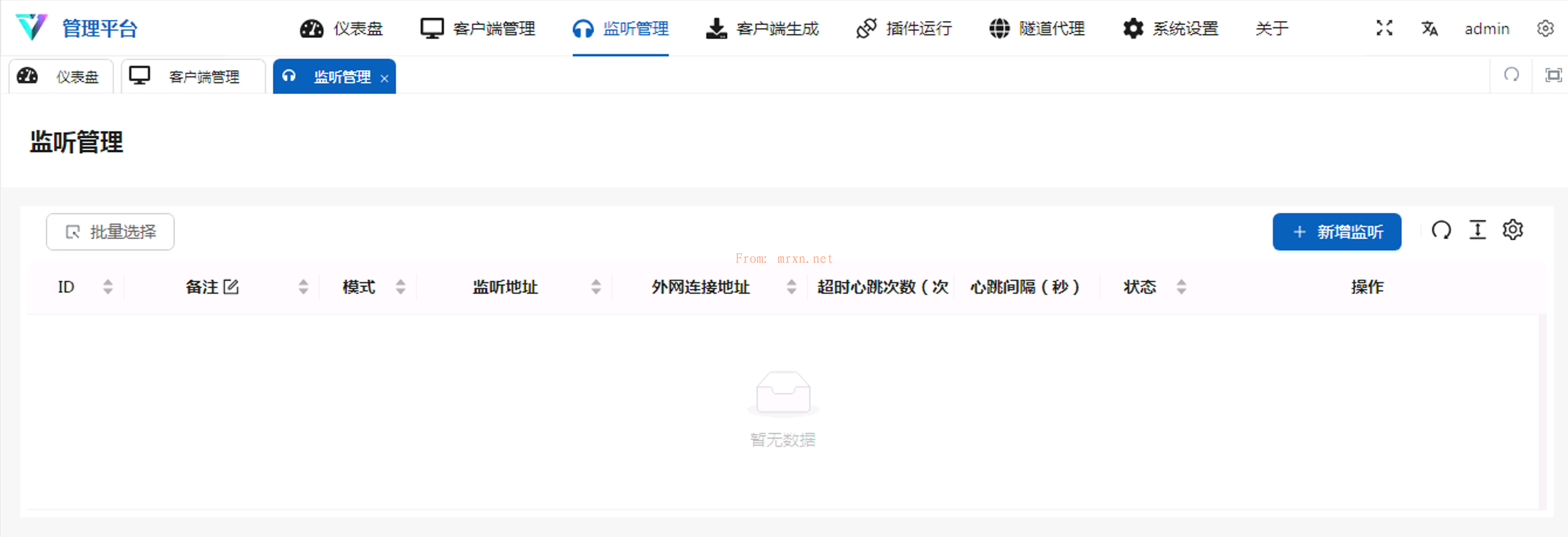
Task: Sort table by 外网连接地址 column
Action: pos(791,287)
